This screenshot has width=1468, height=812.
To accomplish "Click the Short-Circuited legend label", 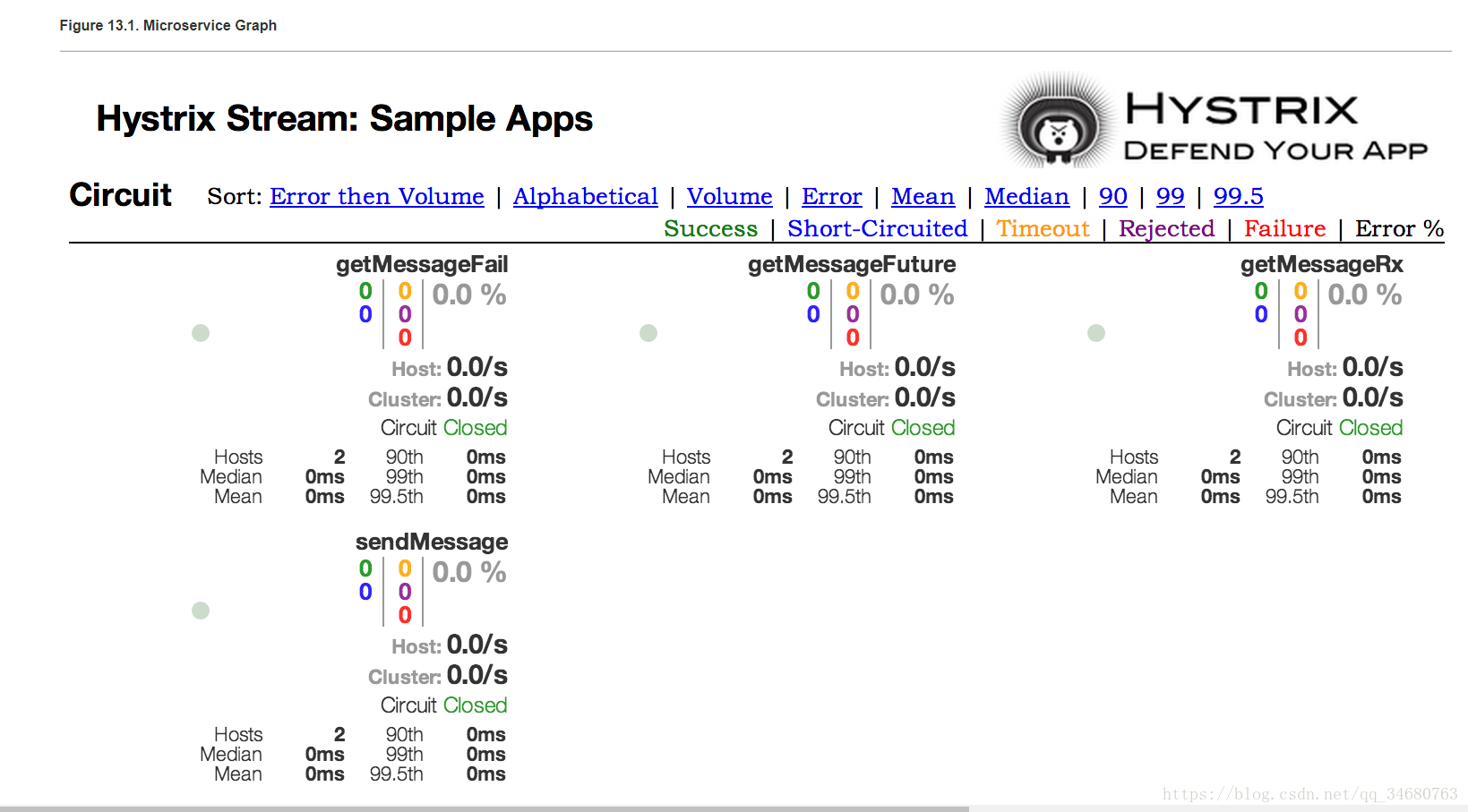I will (x=878, y=229).
